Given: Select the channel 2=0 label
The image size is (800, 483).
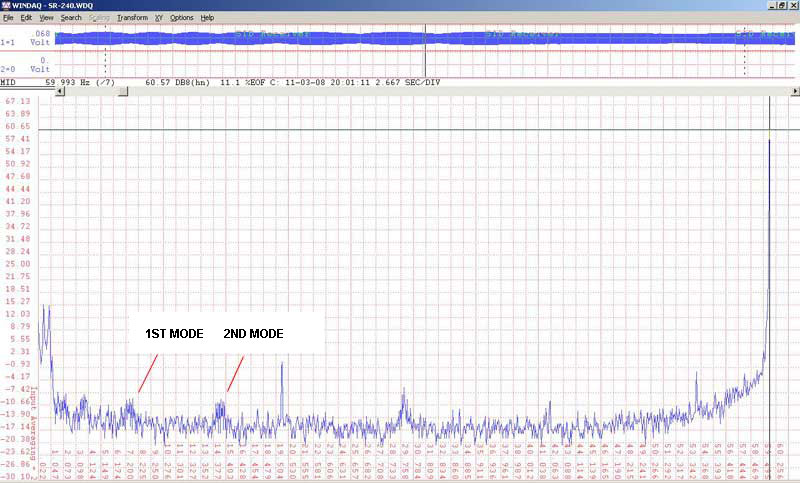Looking at the screenshot, I should pos(8,69).
